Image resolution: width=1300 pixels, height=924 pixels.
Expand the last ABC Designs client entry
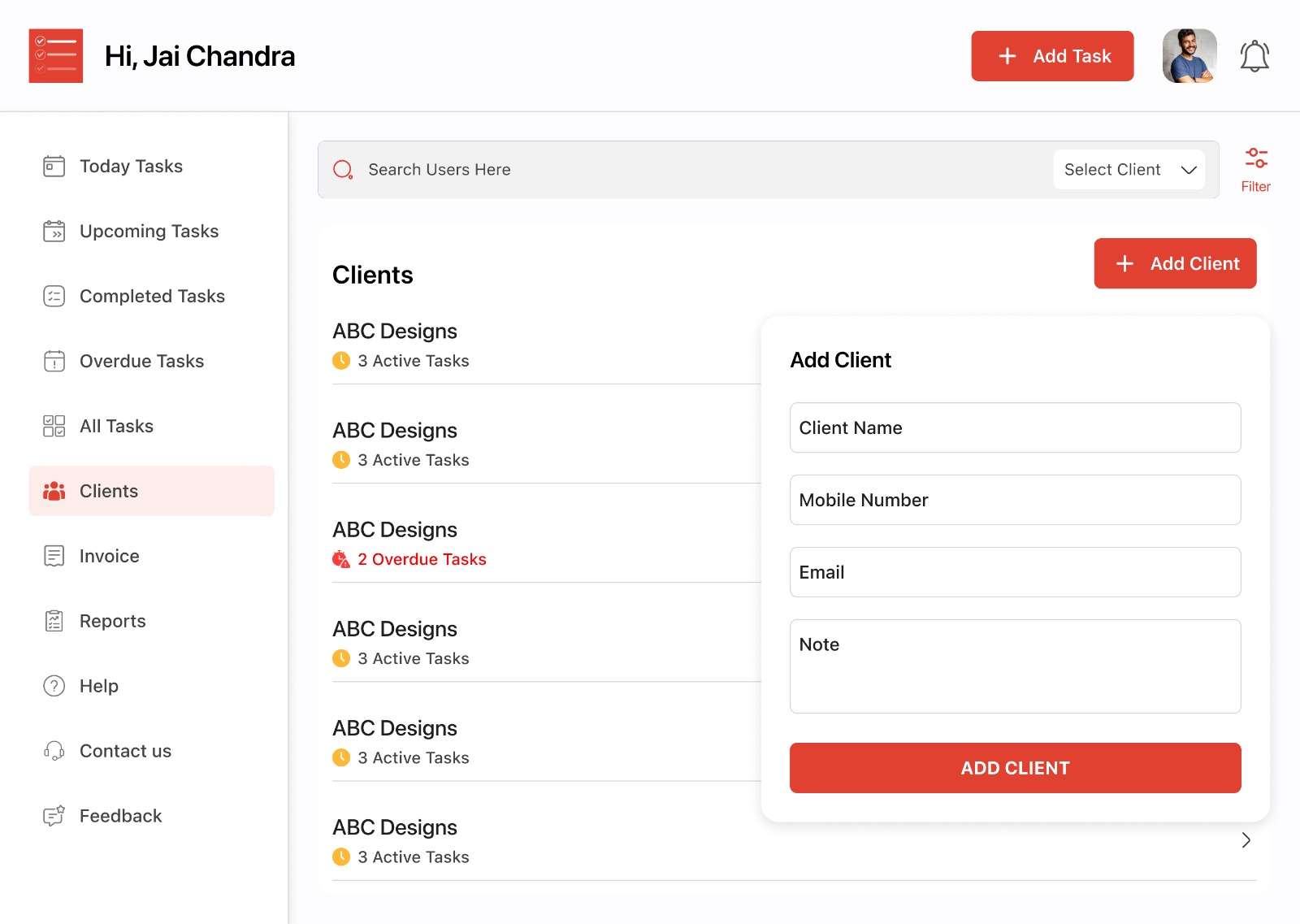[x=1246, y=840]
